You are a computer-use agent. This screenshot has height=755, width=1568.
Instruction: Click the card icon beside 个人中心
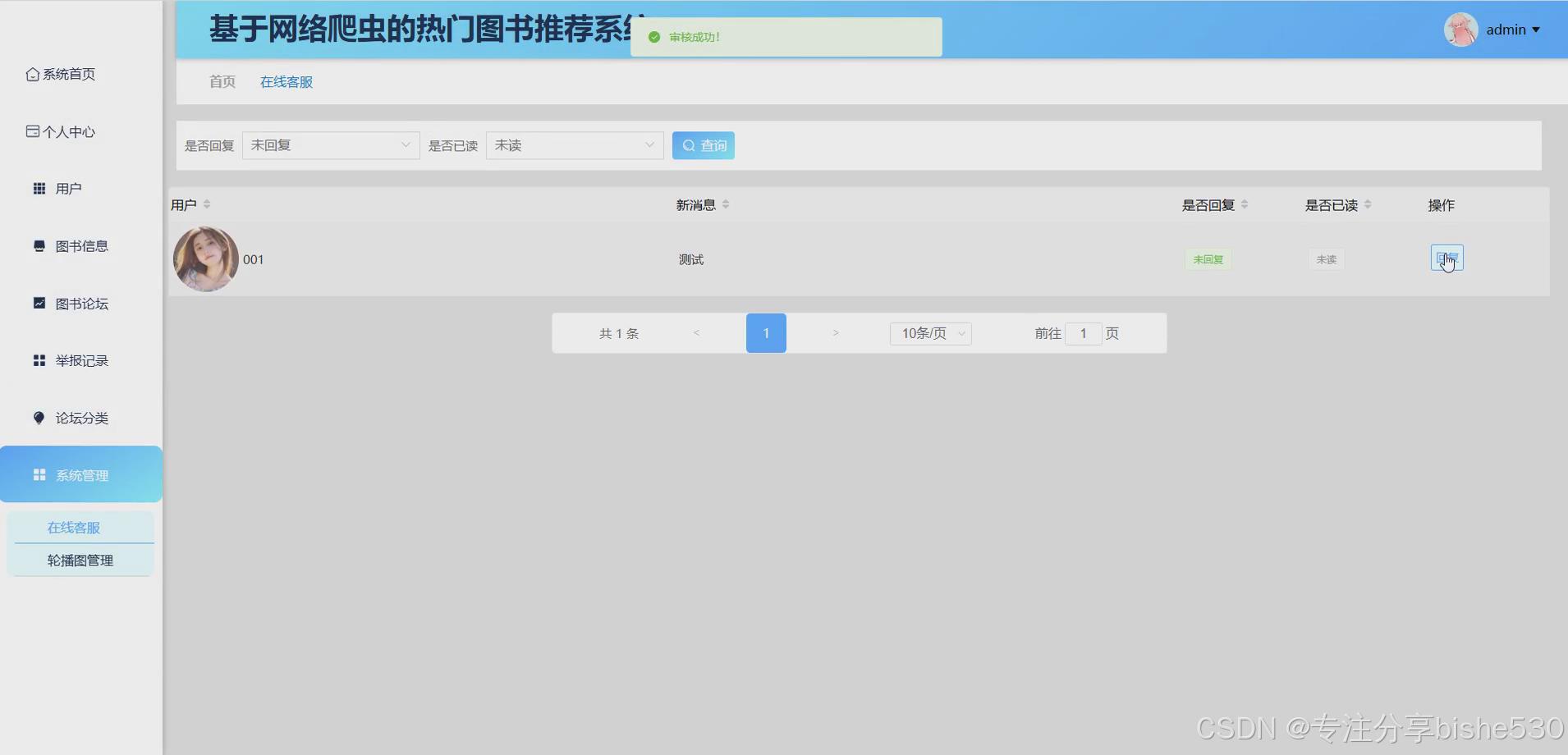click(33, 131)
